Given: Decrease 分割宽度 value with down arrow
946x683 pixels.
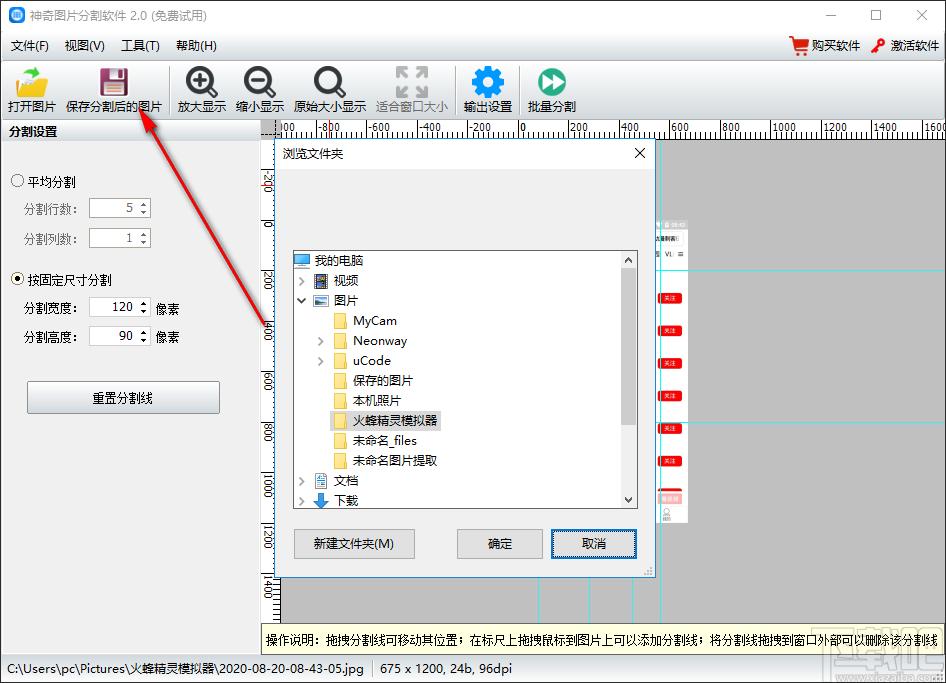Looking at the screenshot, I should (x=144, y=311).
